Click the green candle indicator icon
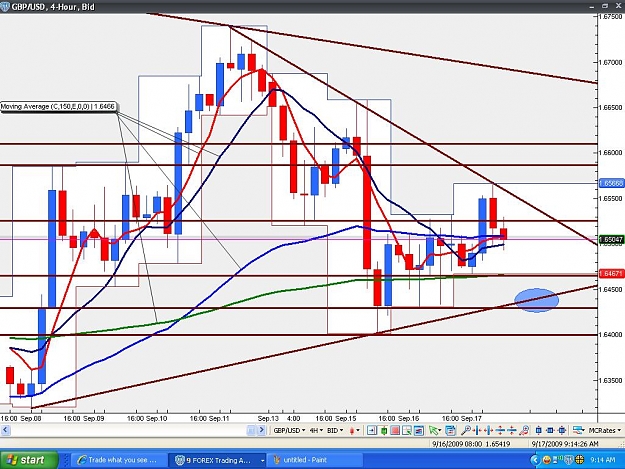Screen dimensions: 625x469 point(384,430)
